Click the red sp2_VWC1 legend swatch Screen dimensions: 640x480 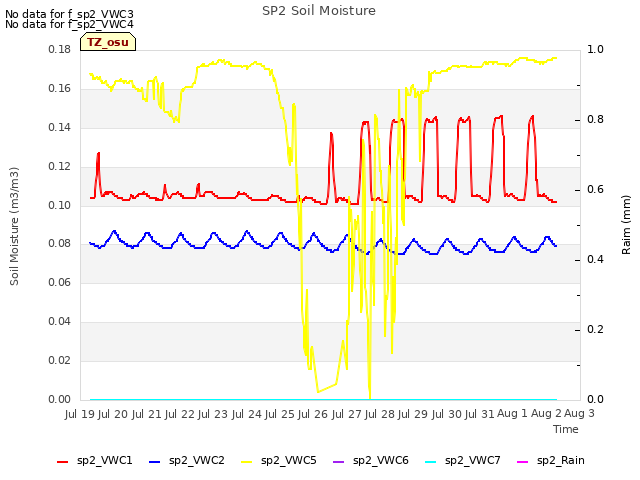[x=62, y=462]
